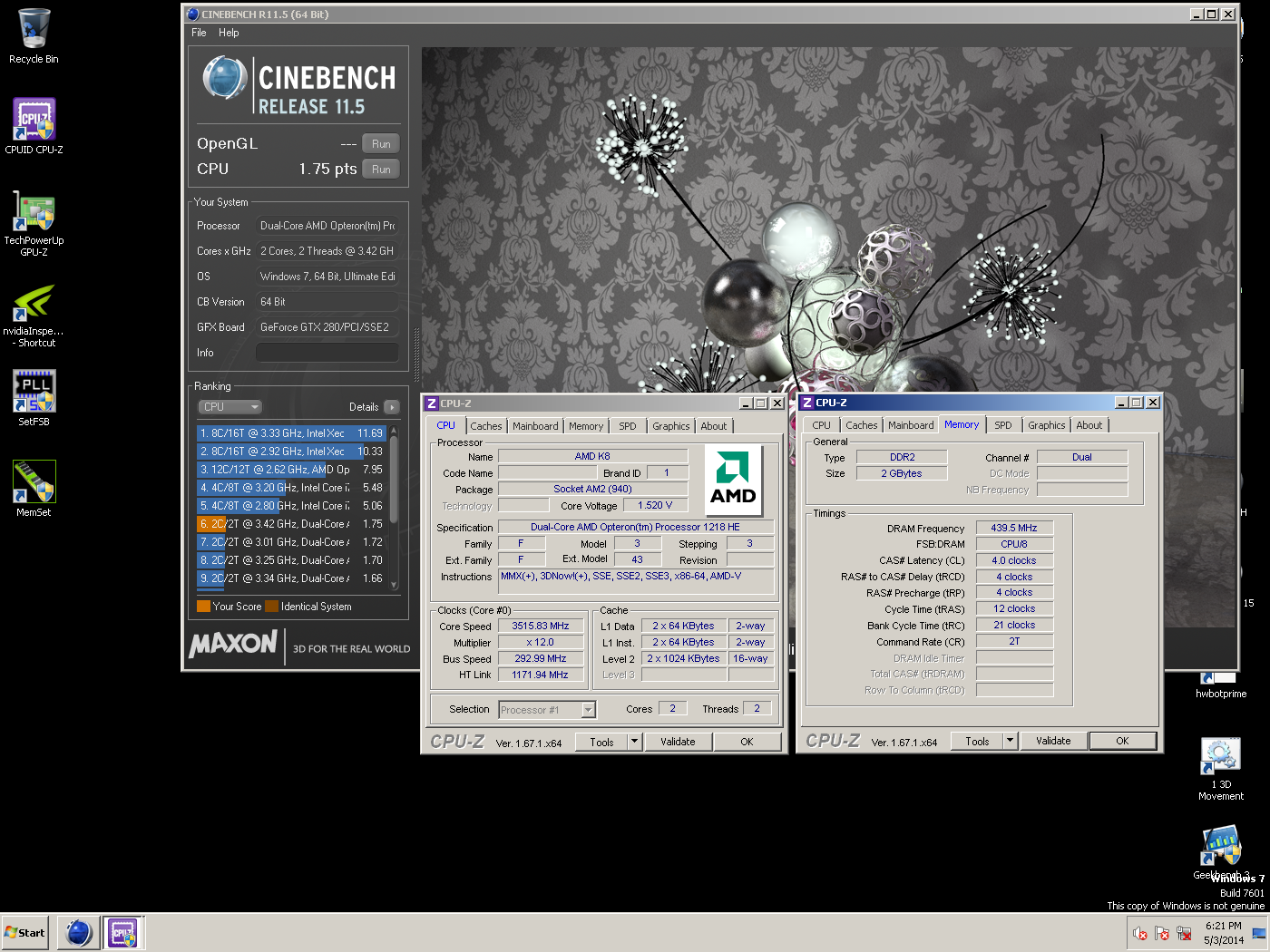Click monitor icon at tray end
This screenshot has height=952, width=1270.
click(x=1258, y=933)
